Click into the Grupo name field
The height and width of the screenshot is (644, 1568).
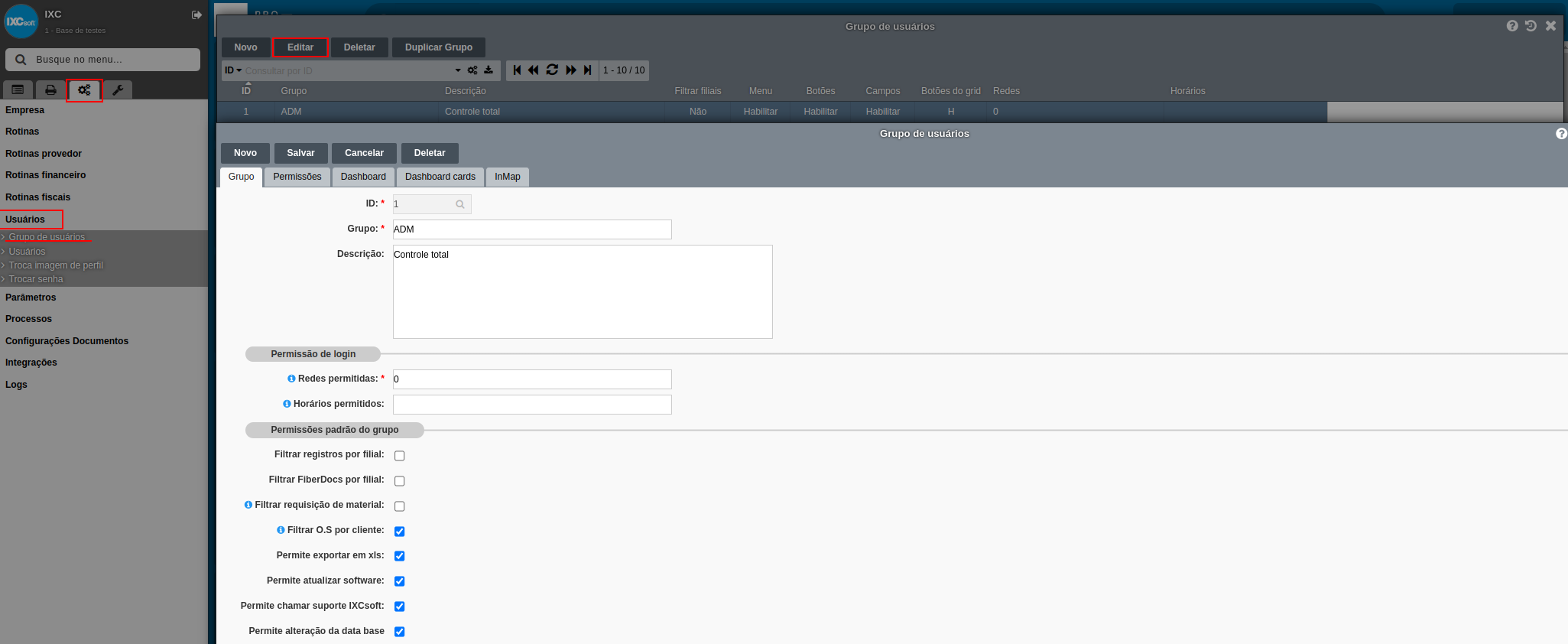tap(532, 229)
